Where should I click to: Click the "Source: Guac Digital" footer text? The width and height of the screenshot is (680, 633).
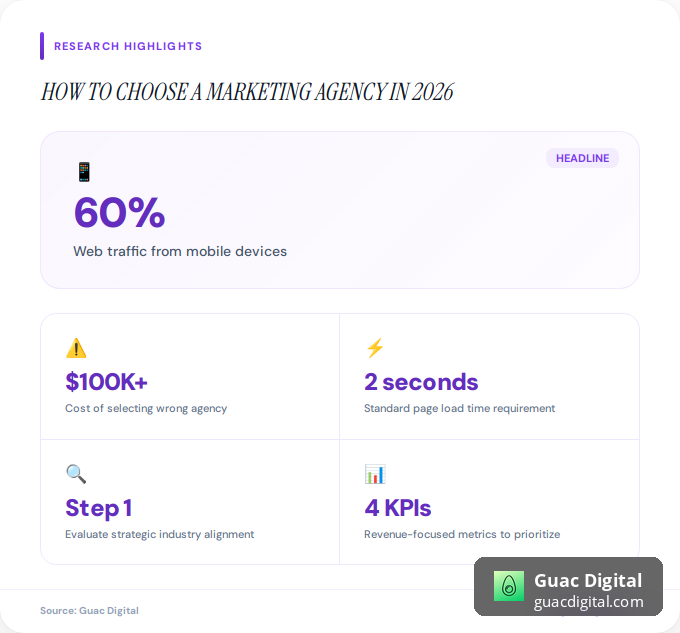[x=89, y=610]
